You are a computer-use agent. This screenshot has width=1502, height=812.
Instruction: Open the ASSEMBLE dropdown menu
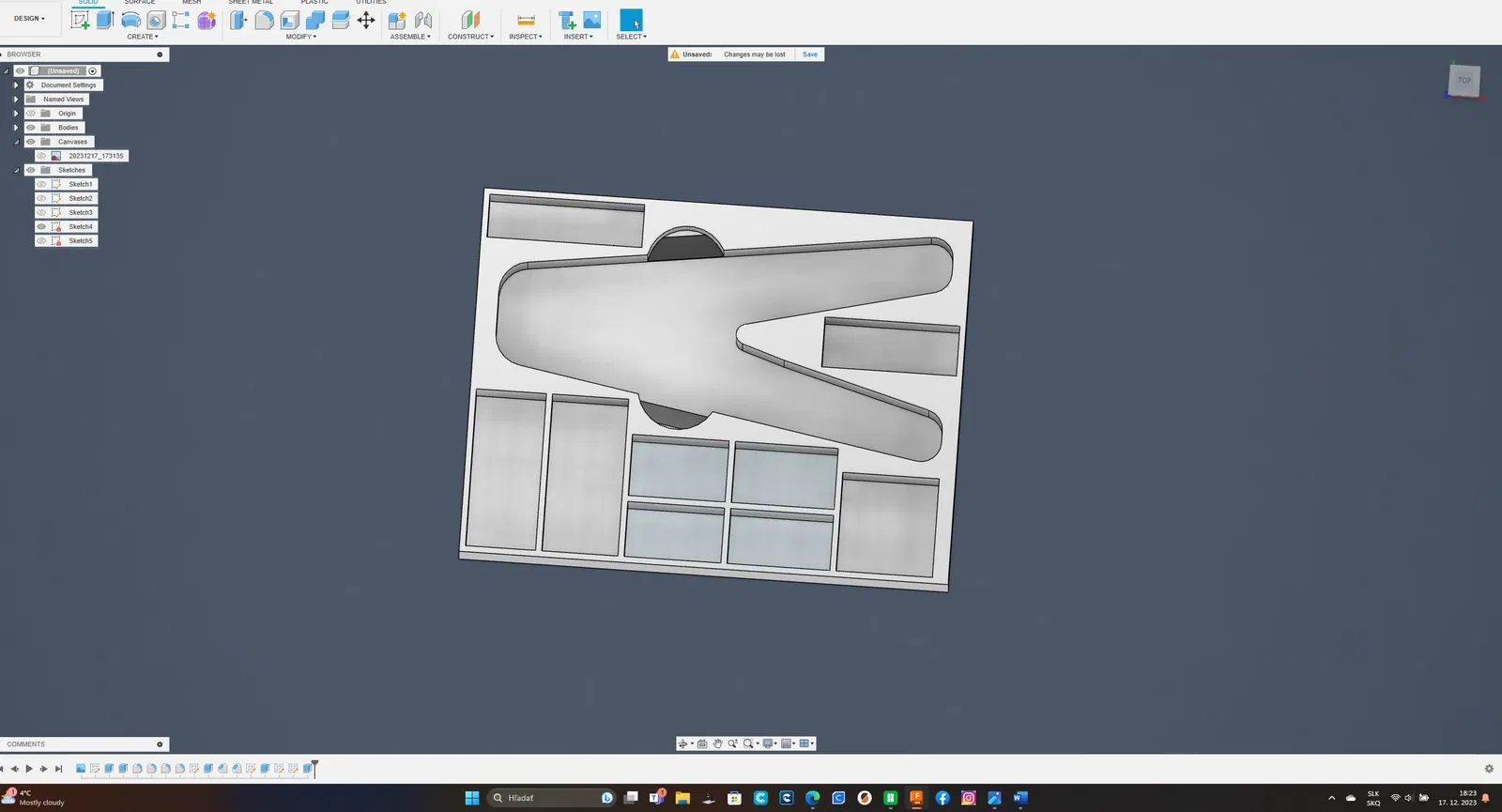click(410, 37)
